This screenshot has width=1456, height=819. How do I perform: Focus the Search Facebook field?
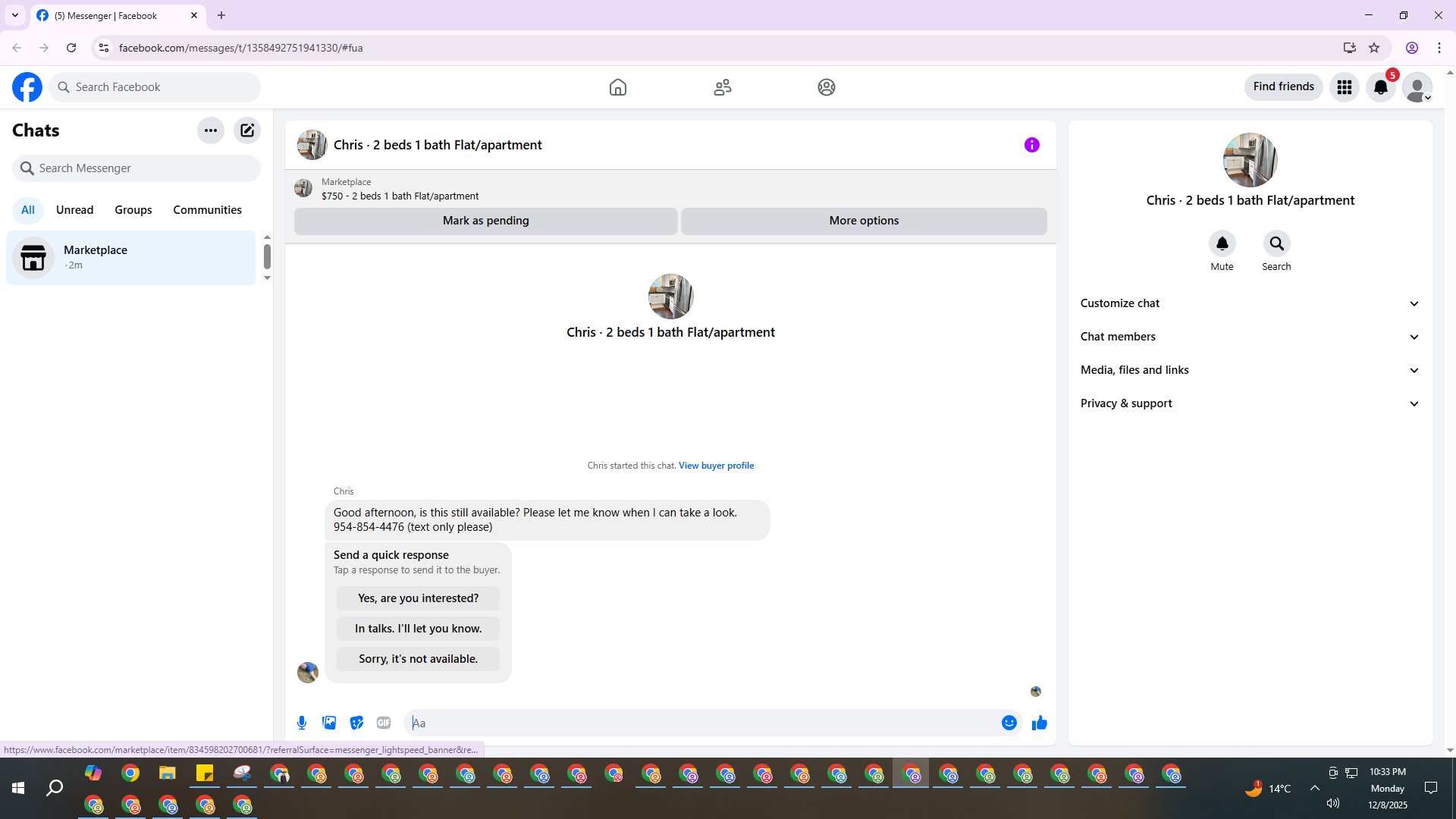[155, 87]
